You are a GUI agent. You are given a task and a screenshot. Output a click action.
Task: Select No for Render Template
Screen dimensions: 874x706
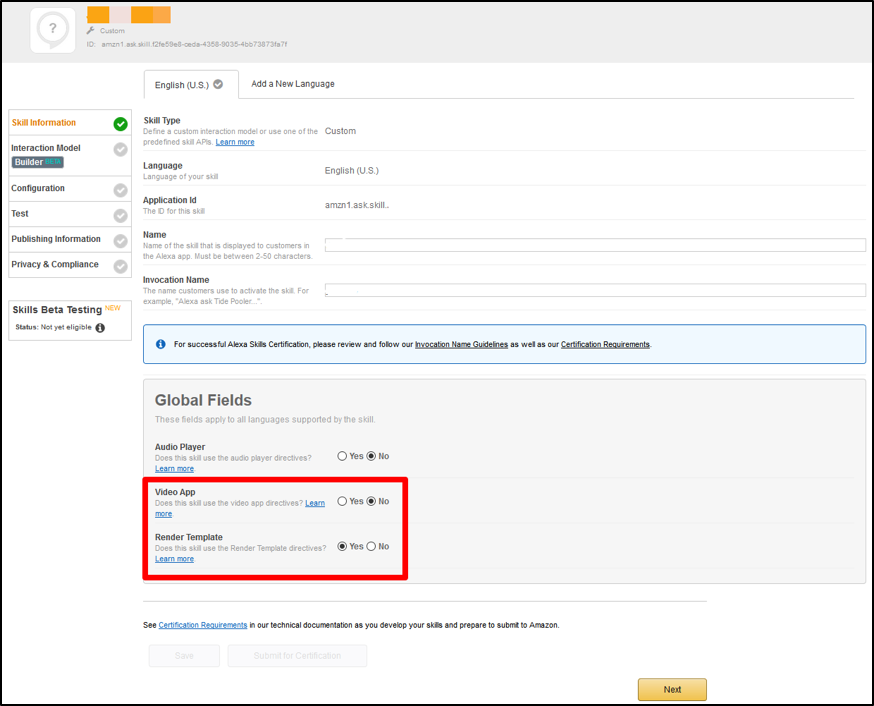[371, 546]
